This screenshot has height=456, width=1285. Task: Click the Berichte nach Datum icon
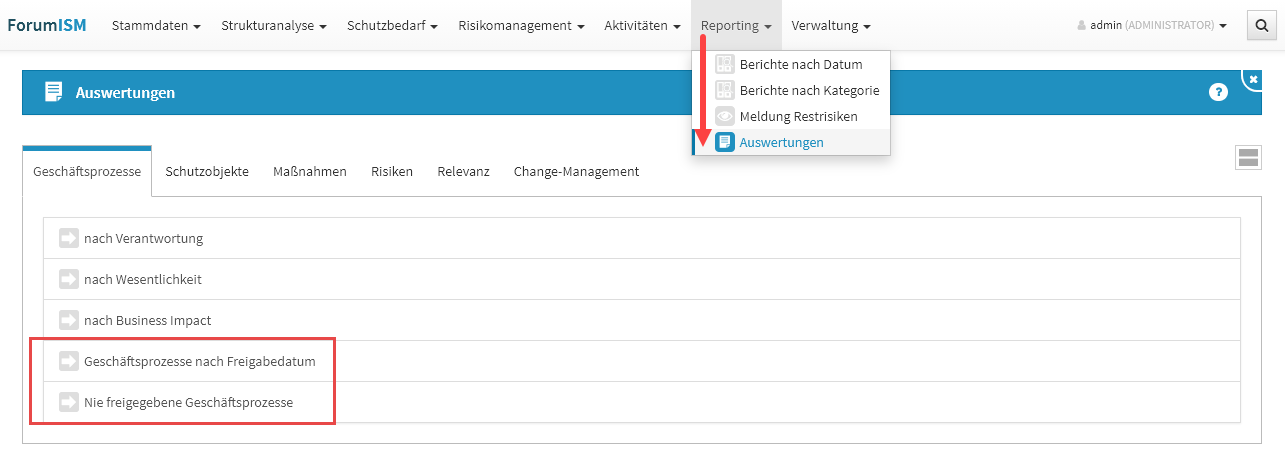click(725, 64)
